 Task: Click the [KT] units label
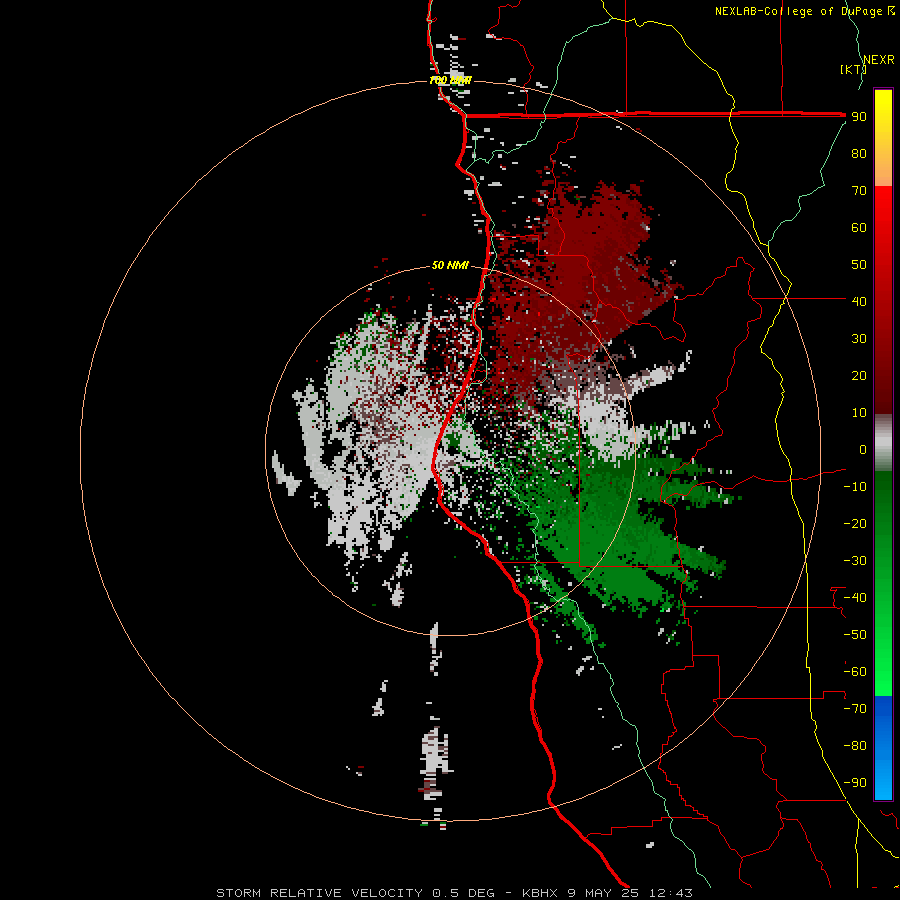[x=853, y=69]
